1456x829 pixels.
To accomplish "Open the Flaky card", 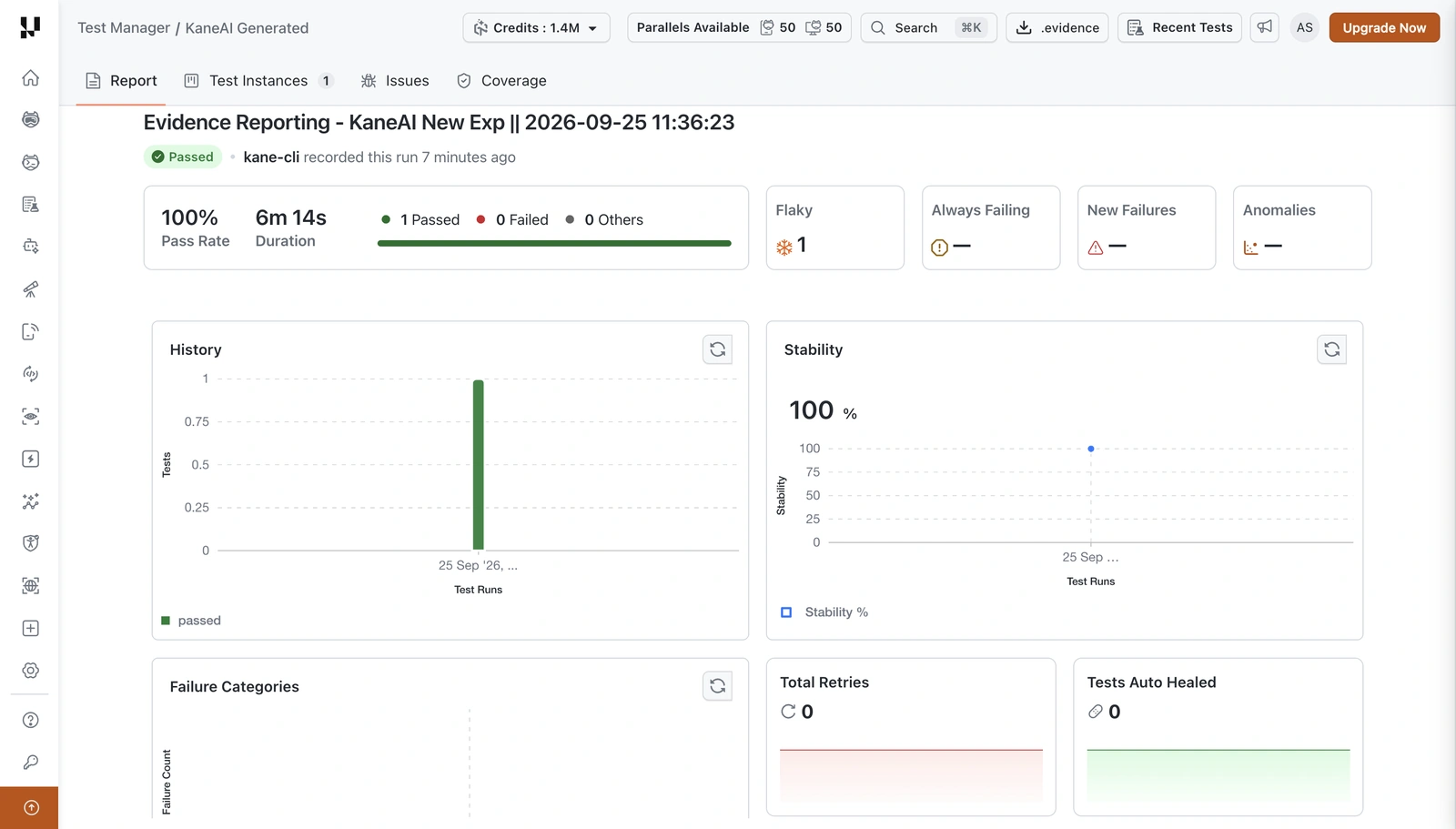I will point(834,227).
